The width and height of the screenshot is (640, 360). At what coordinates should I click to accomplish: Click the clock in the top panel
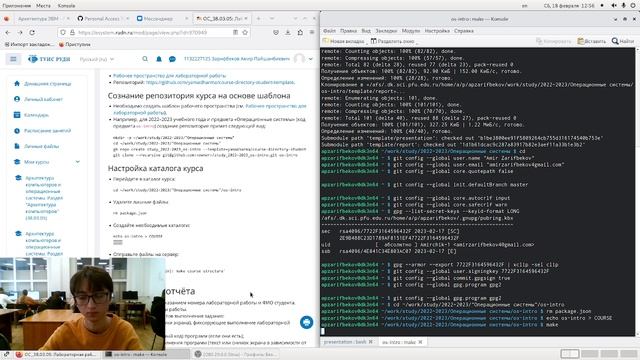[569, 6]
